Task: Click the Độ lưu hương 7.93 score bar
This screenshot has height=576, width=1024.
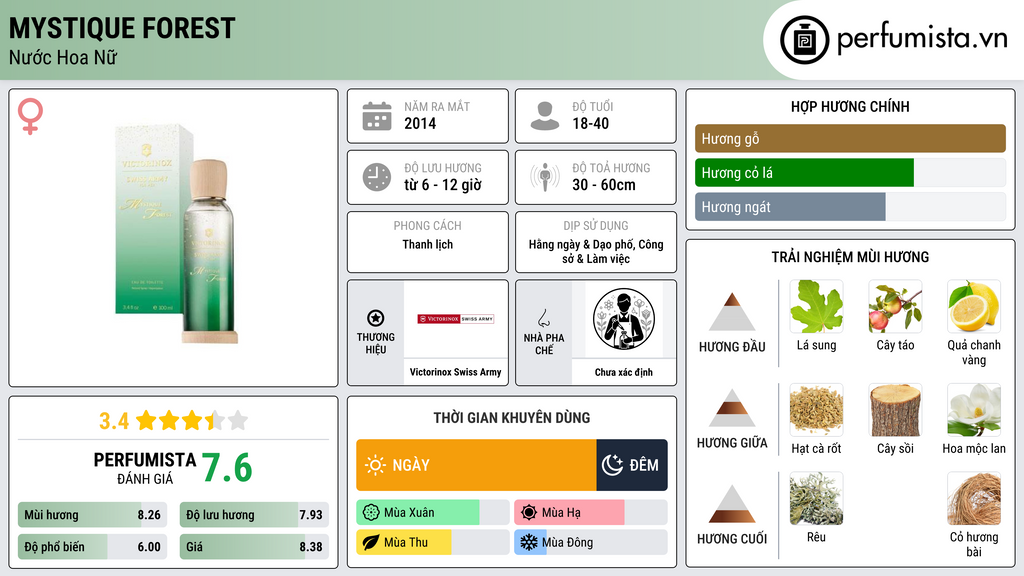Action: pos(254,515)
